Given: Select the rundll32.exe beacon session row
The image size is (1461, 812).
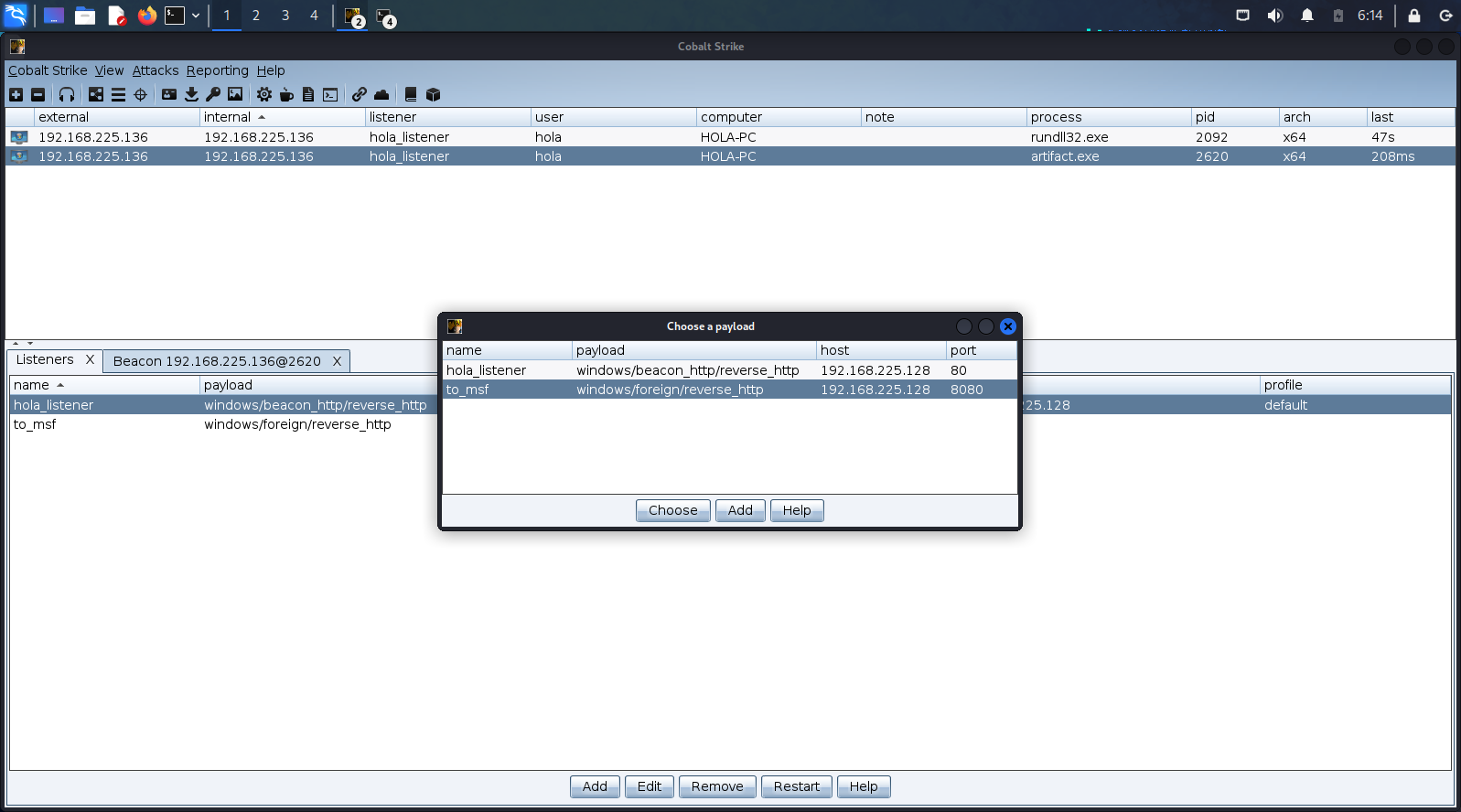Looking at the screenshot, I should [x=730, y=137].
